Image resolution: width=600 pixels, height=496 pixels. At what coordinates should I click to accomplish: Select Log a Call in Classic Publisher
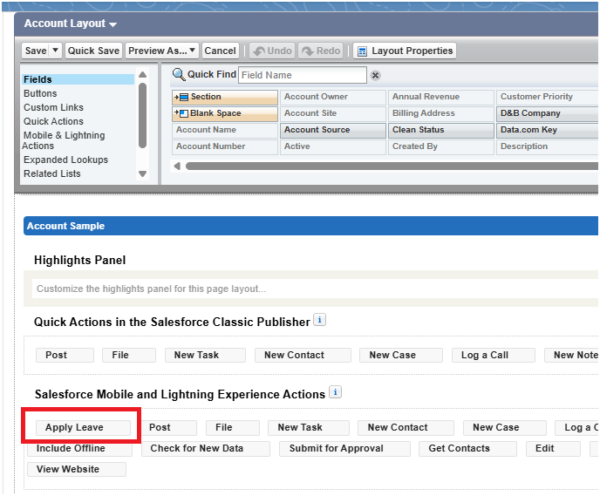click(493, 356)
